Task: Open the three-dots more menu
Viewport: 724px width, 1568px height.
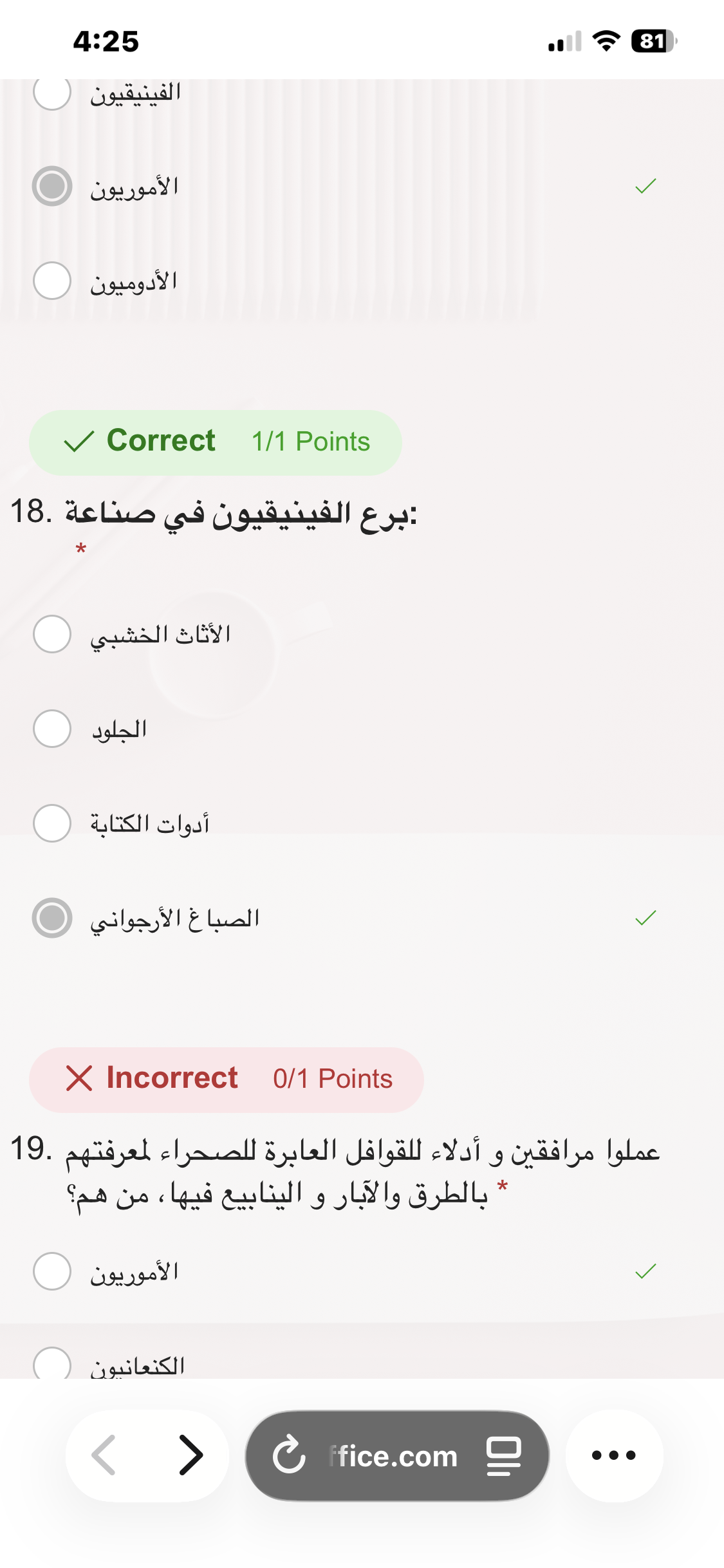Action: coord(613,1455)
